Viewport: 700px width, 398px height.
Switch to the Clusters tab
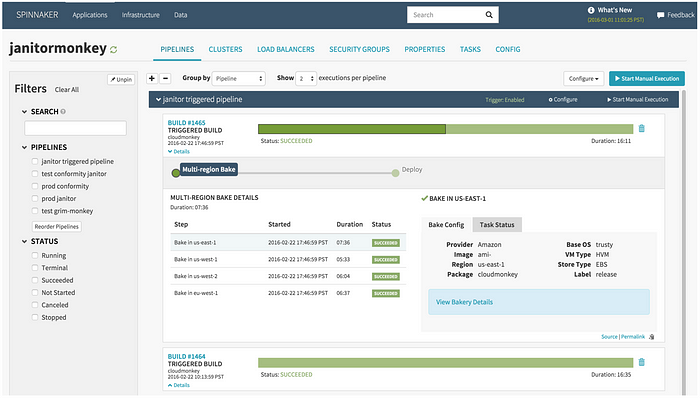225,50
